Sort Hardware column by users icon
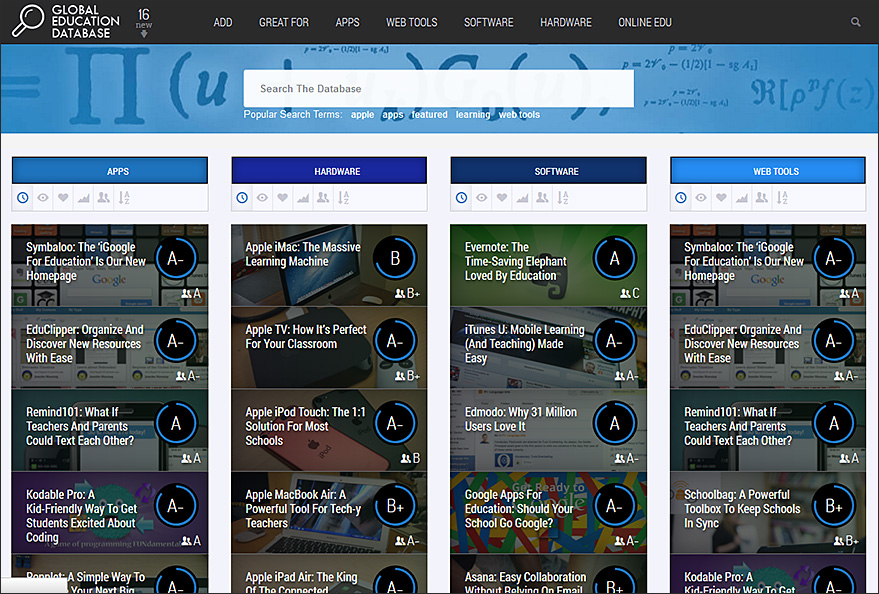 tap(323, 198)
